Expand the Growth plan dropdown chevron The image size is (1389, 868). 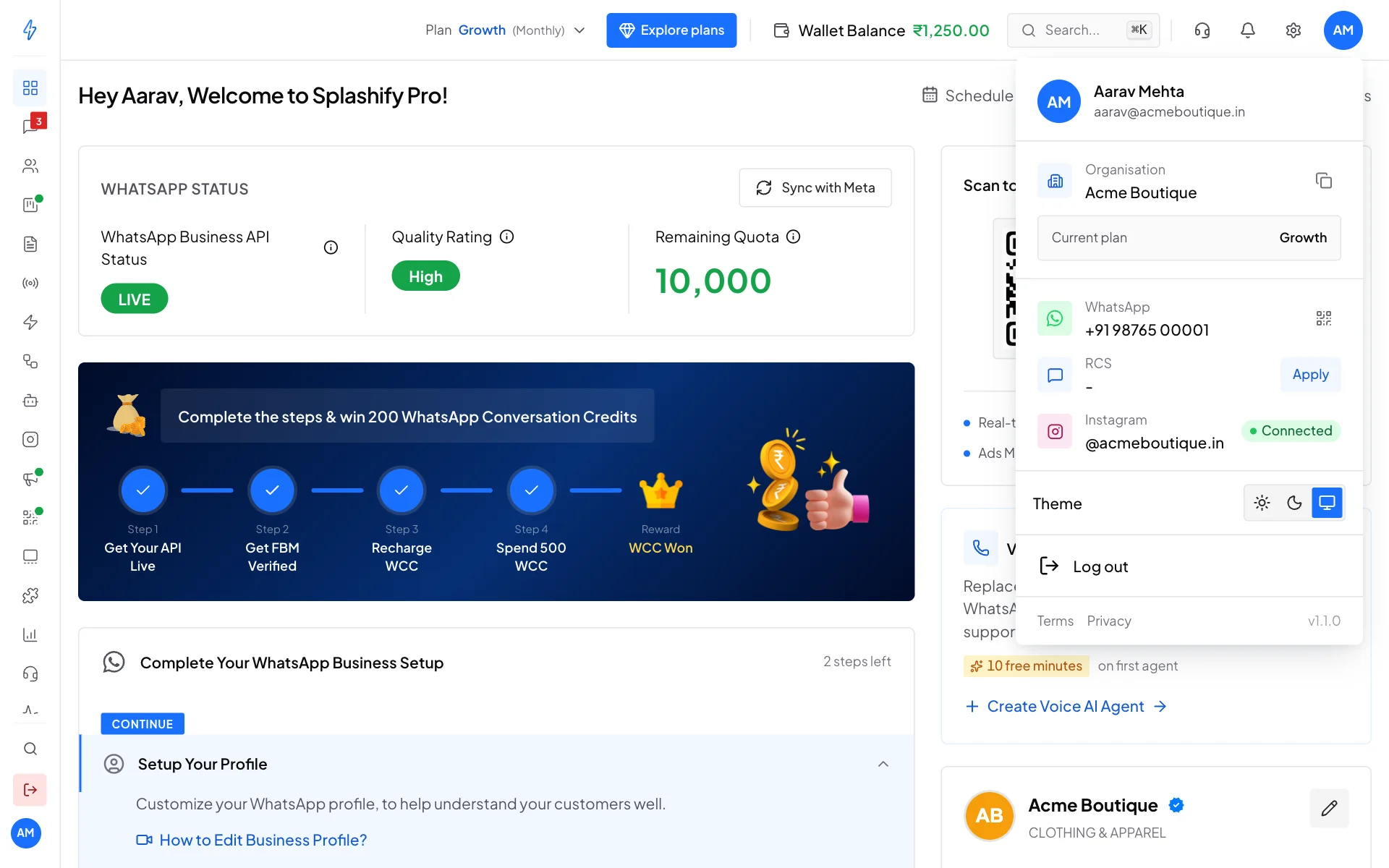[x=579, y=30]
